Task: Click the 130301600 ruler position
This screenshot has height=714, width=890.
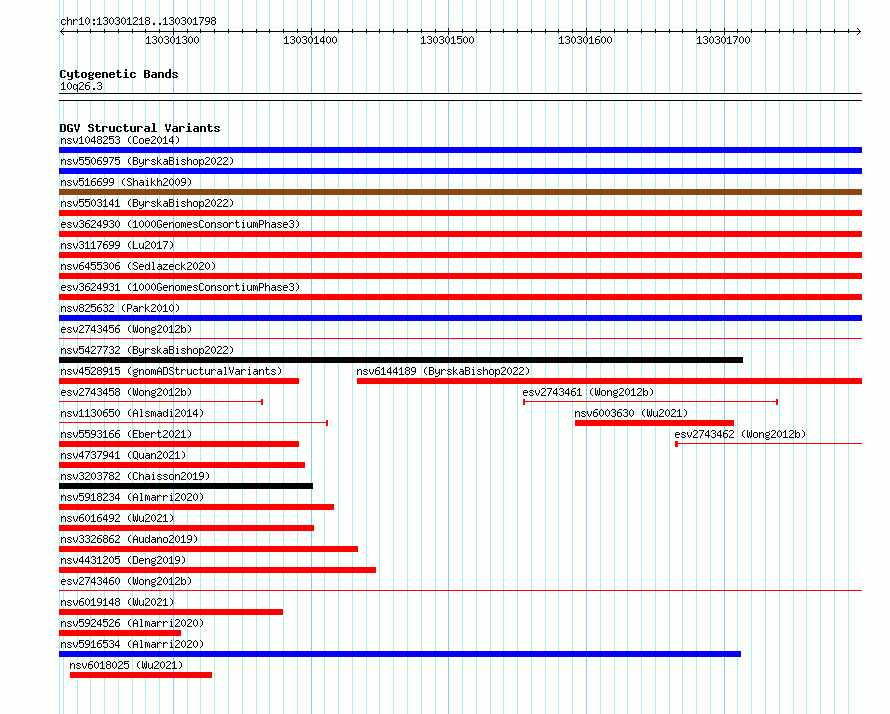Action: pos(585,40)
